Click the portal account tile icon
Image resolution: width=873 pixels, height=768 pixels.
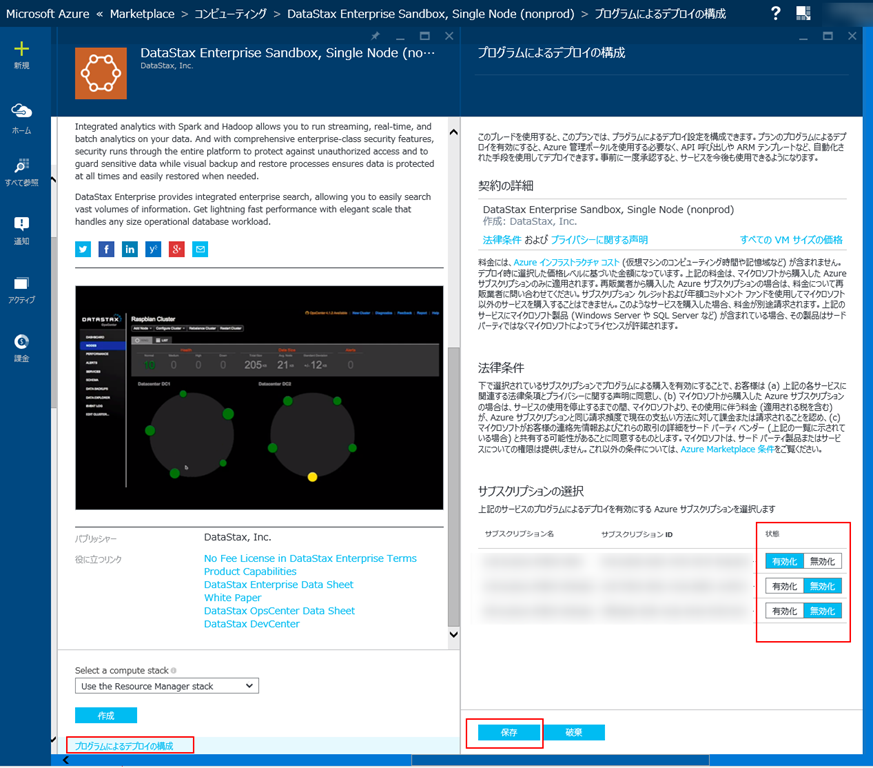click(x=803, y=13)
